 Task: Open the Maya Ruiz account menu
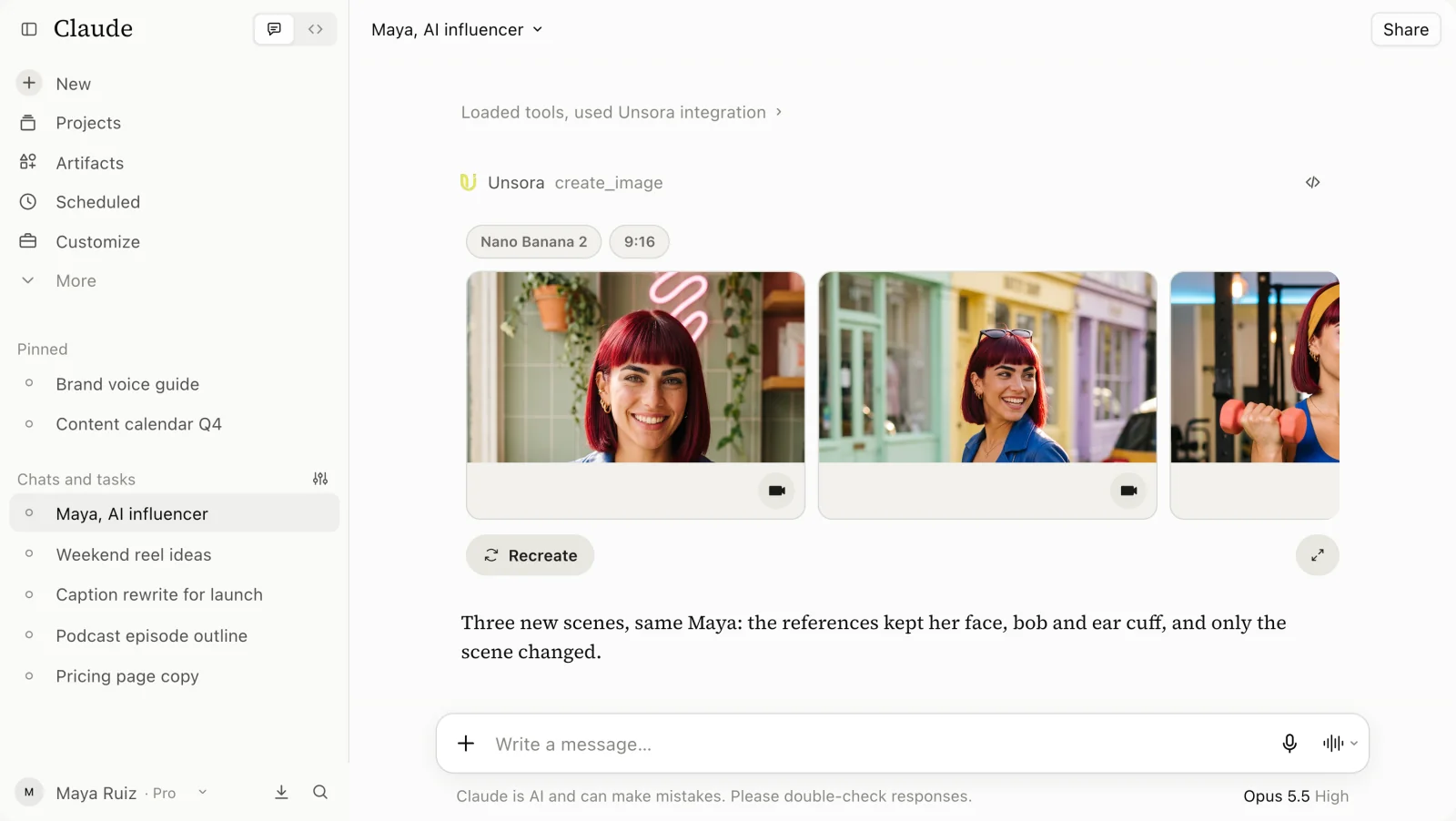(112, 793)
